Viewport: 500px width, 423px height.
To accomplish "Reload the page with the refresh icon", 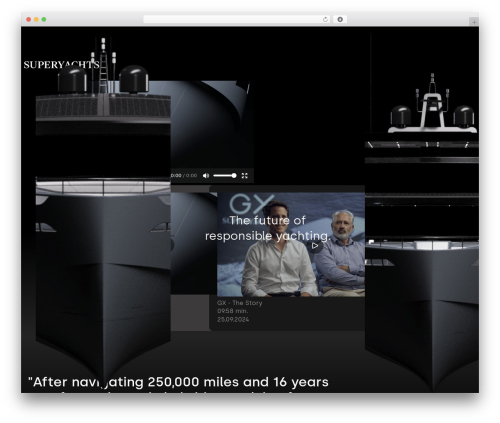I will (x=325, y=20).
